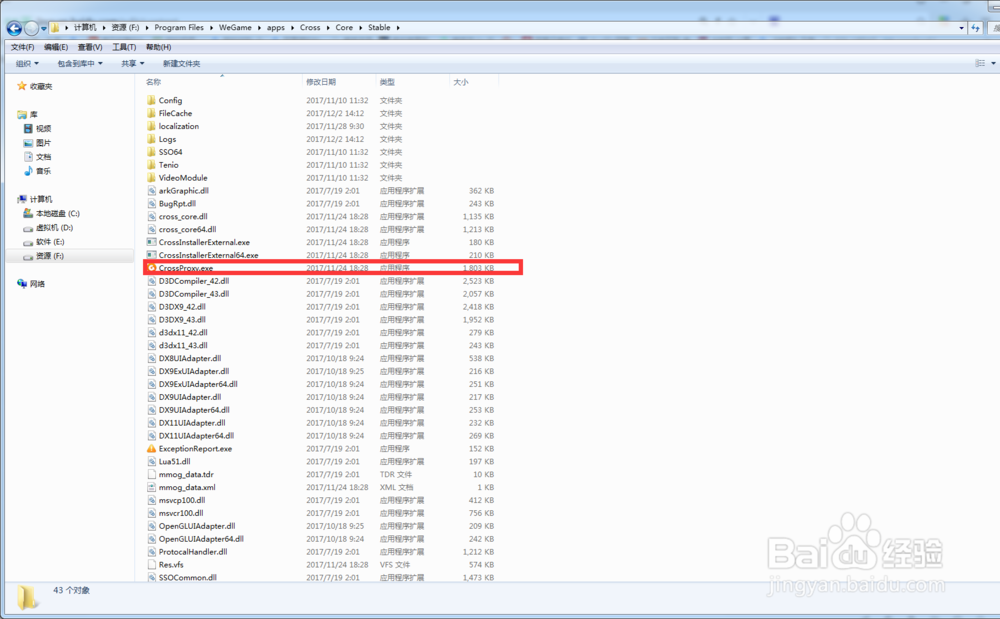The image size is (1000, 619).
Task: Expand the 组织 toolbar dropdown
Action: point(27,64)
